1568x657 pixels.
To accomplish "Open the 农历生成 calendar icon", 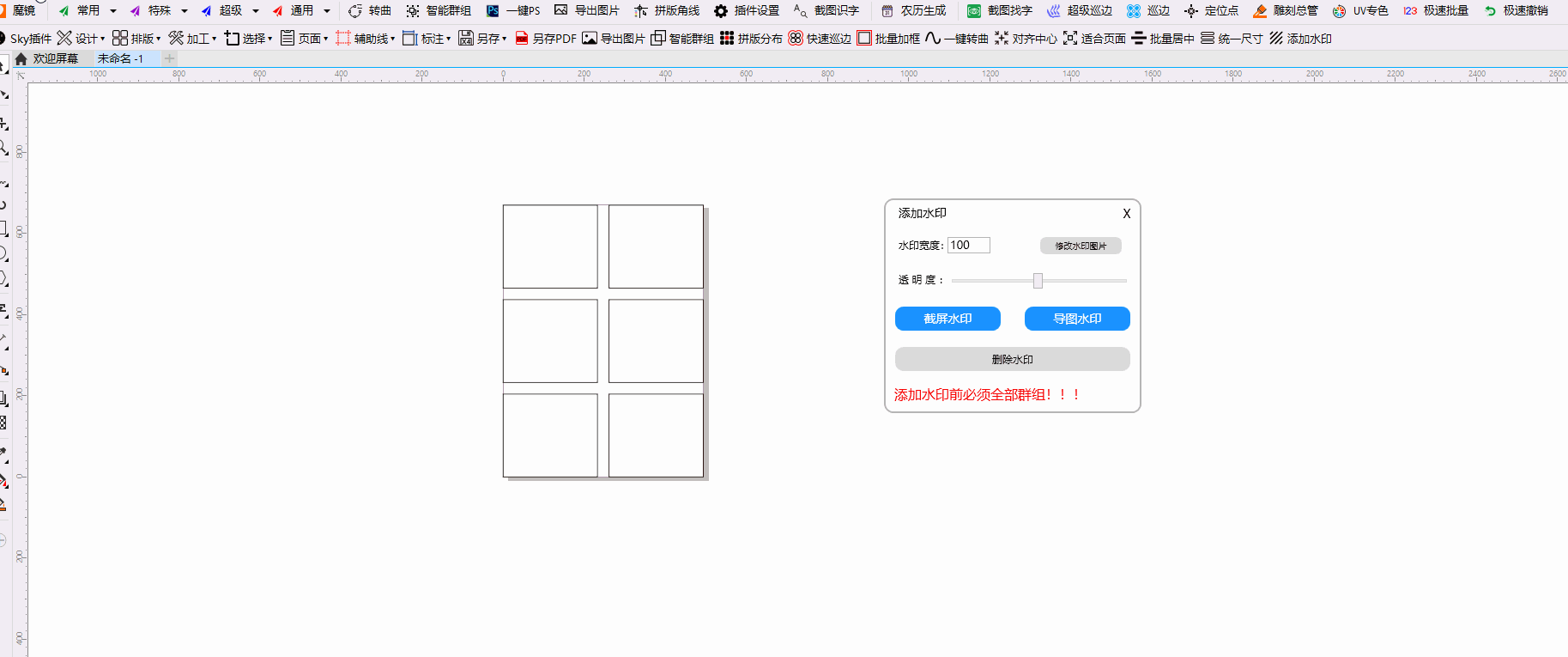I will coord(887,11).
